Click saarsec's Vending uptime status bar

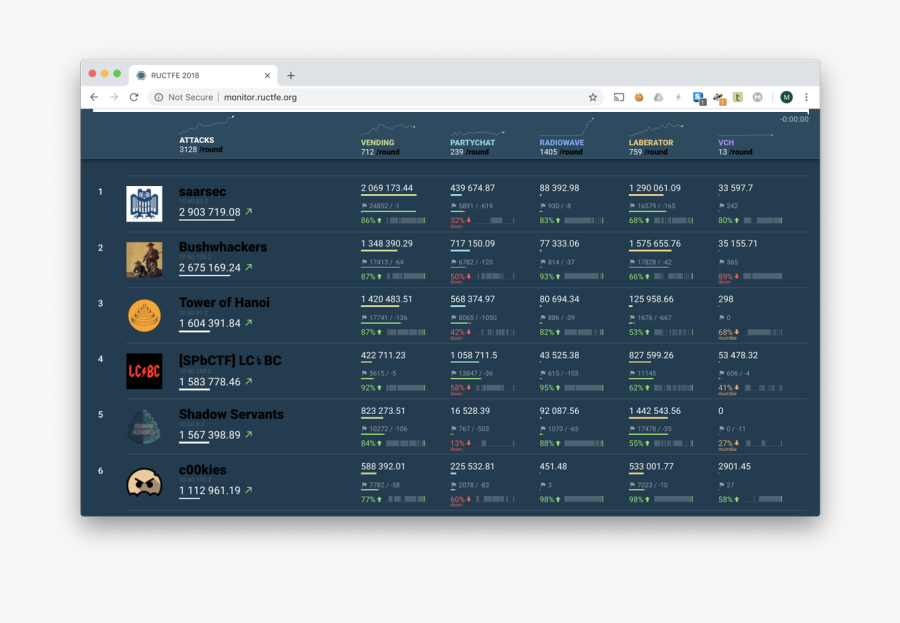tap(403, 220)
